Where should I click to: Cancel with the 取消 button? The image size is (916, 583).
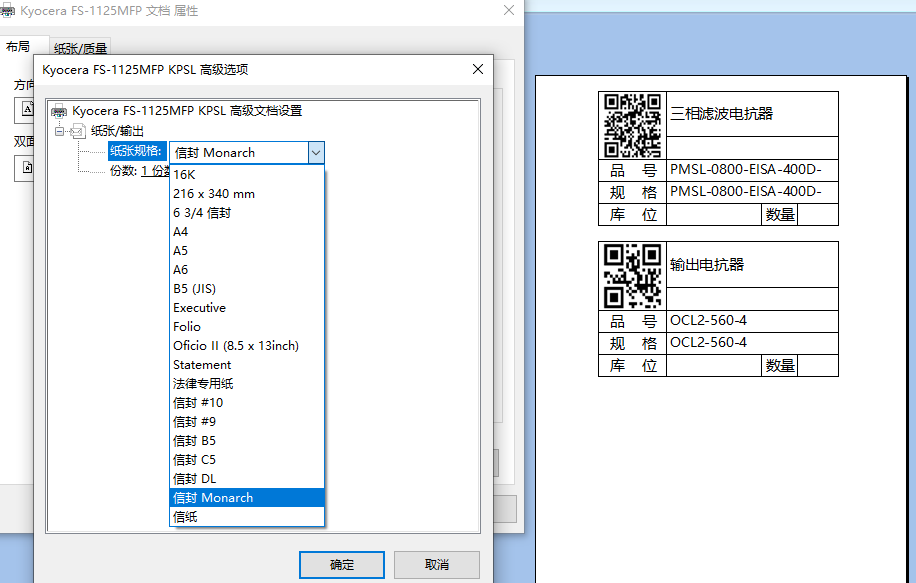[x=436, y=565]
